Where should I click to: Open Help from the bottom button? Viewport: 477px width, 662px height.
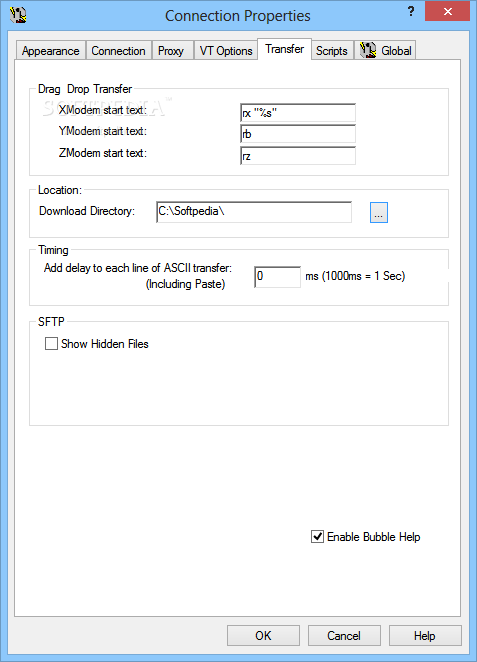425,635
